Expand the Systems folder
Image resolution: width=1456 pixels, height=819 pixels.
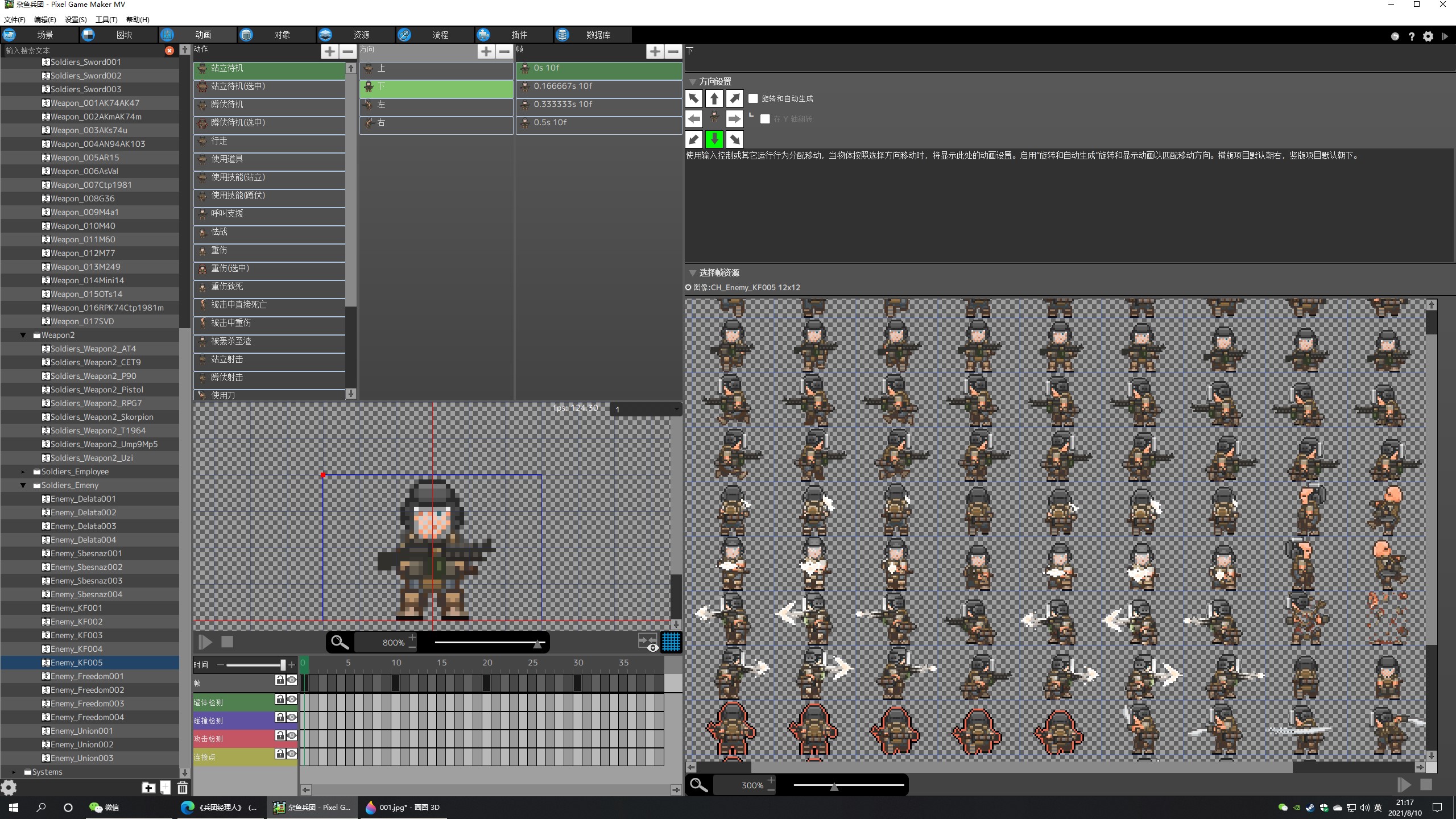pyautogui.click(x=14, y=772)
